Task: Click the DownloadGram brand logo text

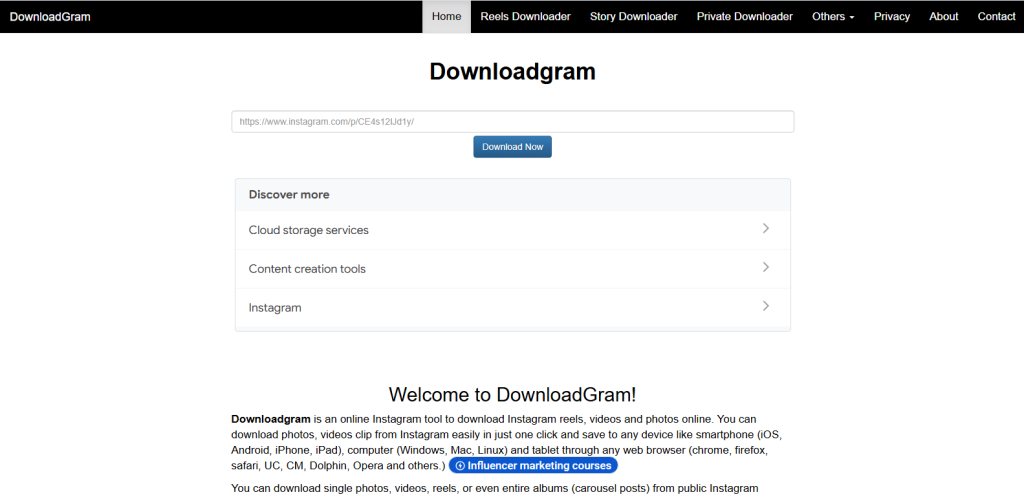Action: pos(50,16)
